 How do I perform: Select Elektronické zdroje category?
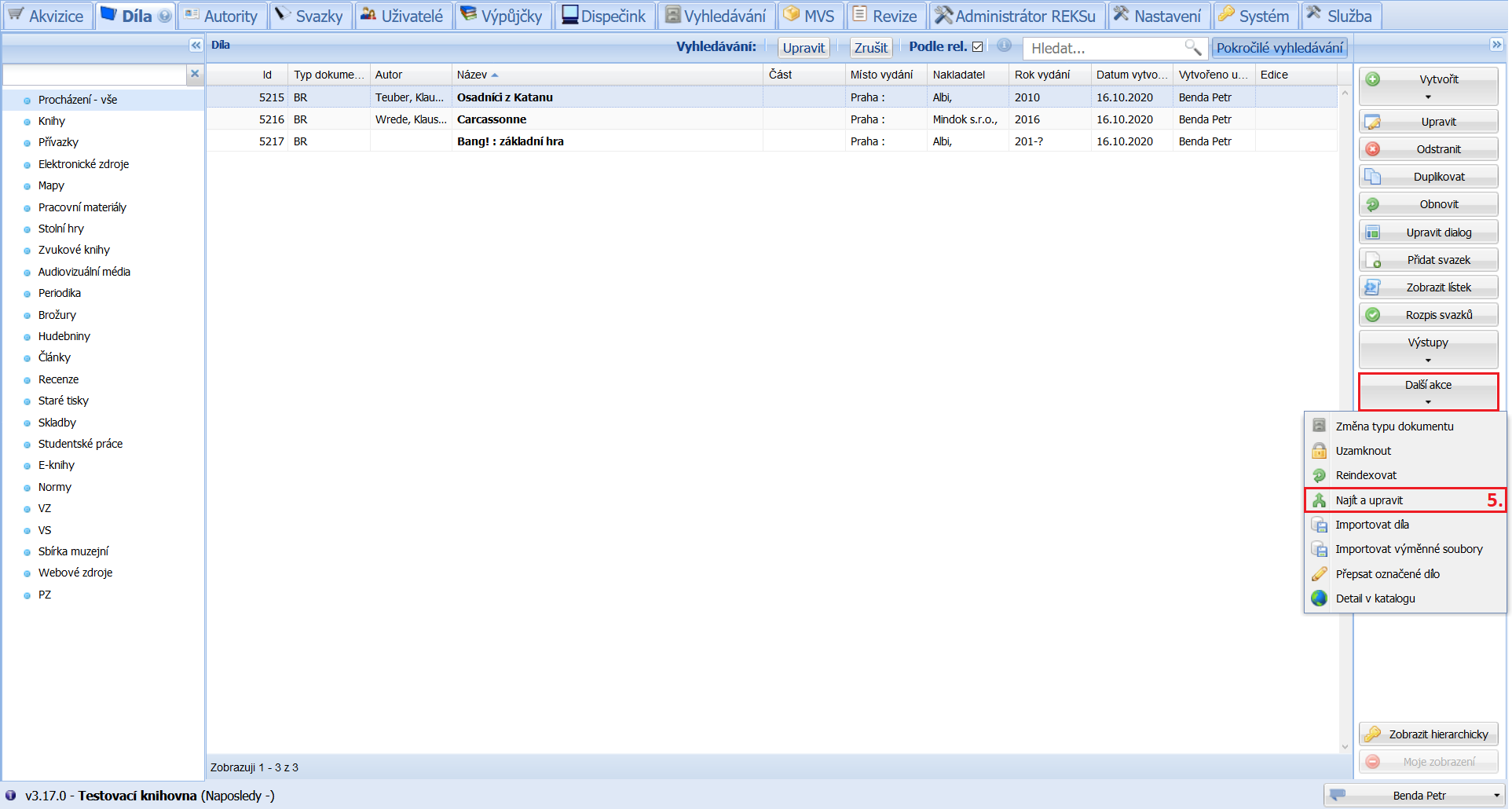(x=83, y=164)
